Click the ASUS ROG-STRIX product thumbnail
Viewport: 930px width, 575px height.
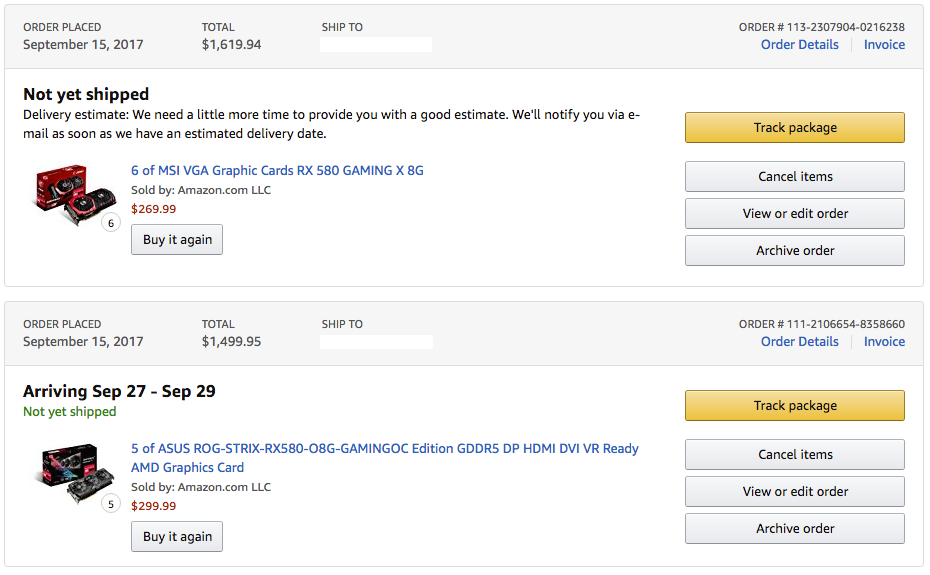click(x=76, y=473)
